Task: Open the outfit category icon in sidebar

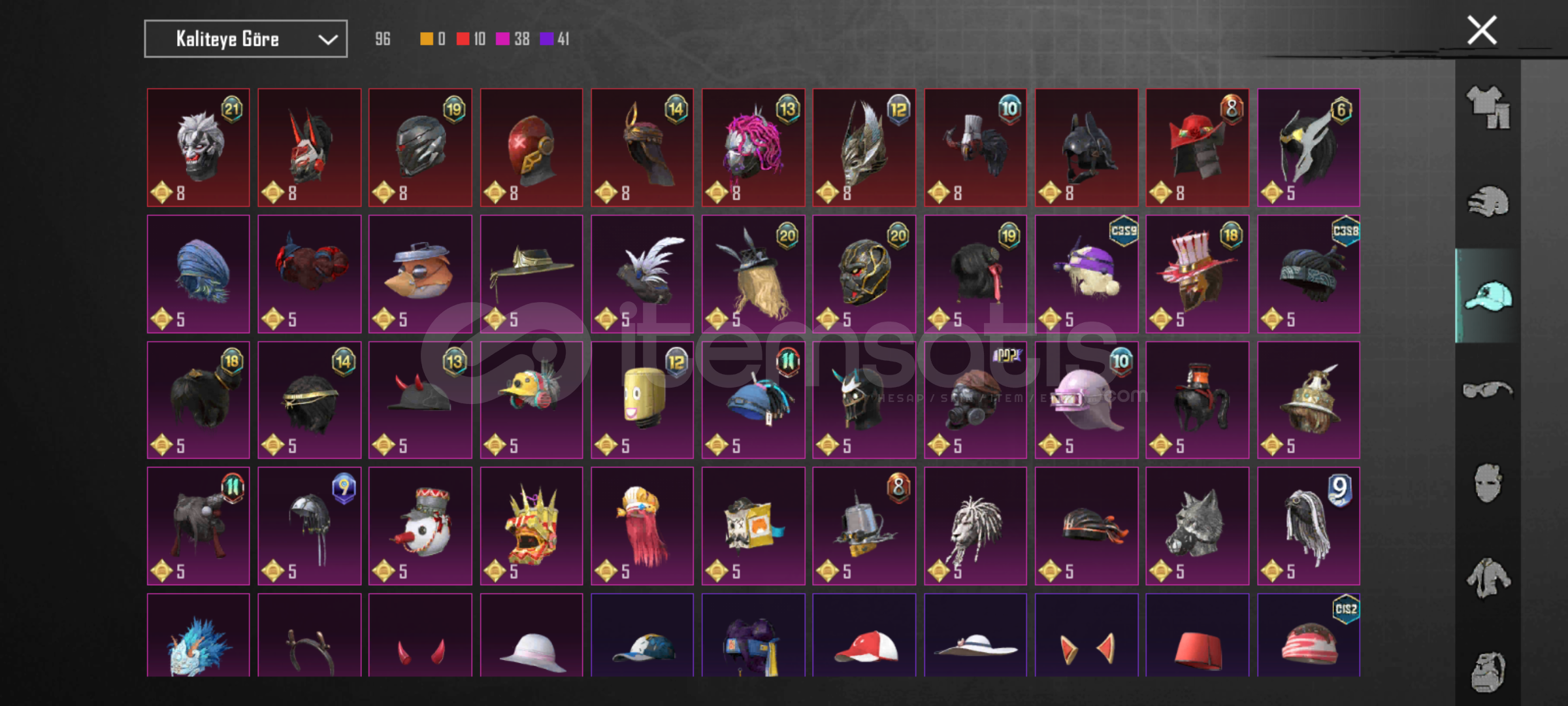Action: pyautogui.click(x=1488, y=107)
